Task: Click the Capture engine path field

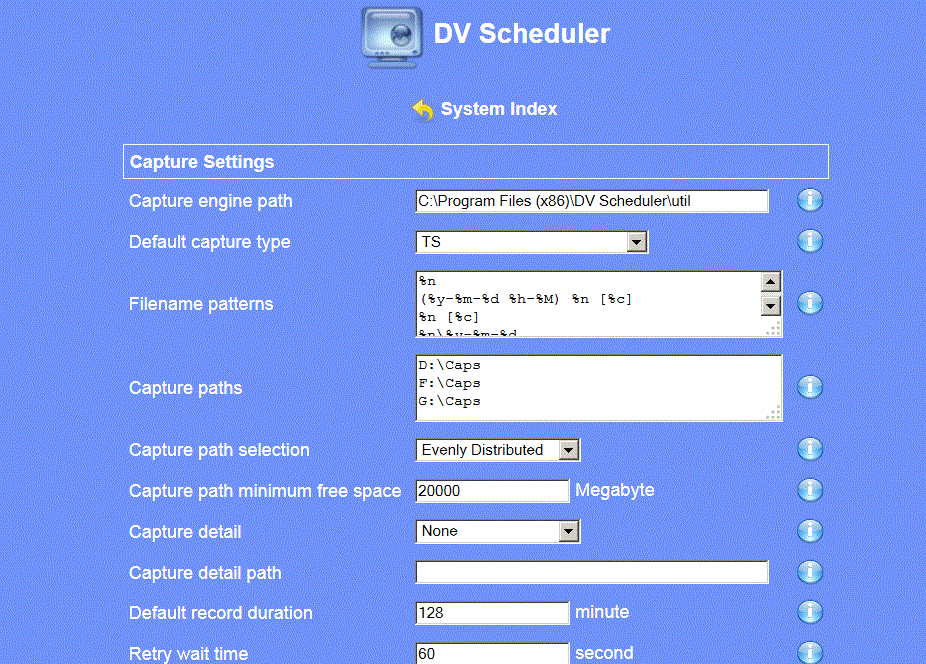Action: 591,201
